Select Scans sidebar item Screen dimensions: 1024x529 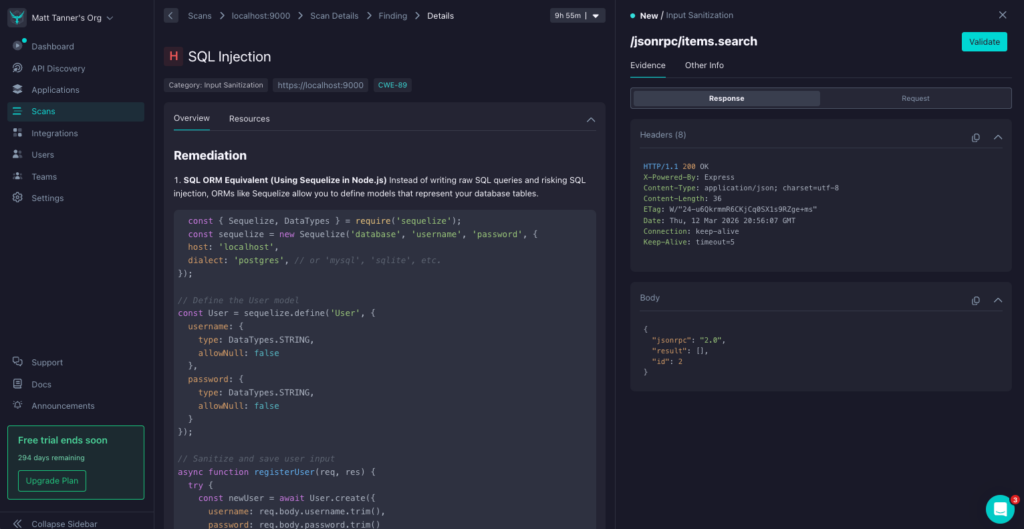(76, 111)
